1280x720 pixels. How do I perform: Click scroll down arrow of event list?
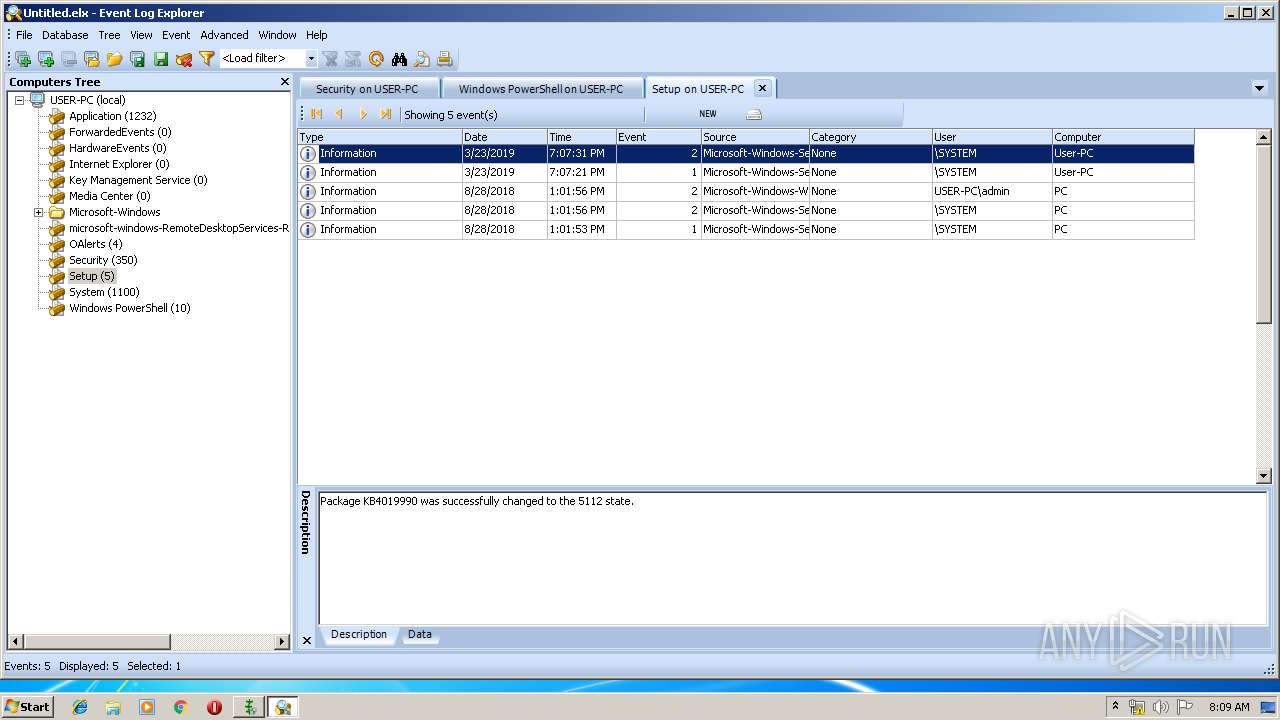[x=1264, y=476]
